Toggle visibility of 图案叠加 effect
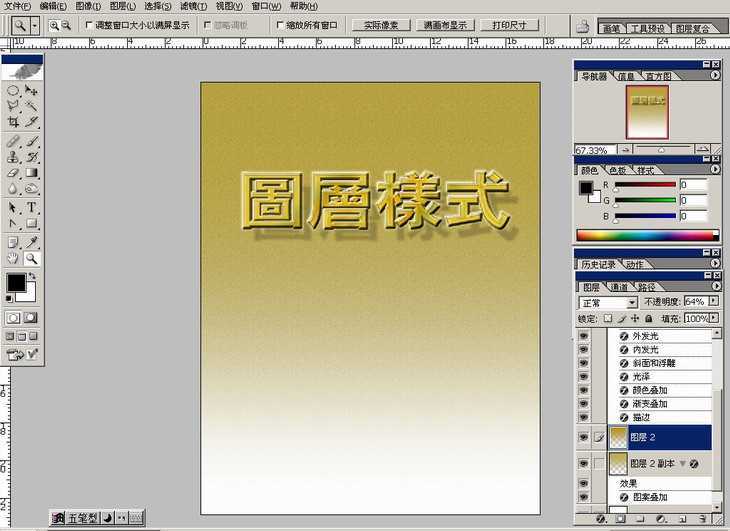730x531 pixels. coord(583,497)
